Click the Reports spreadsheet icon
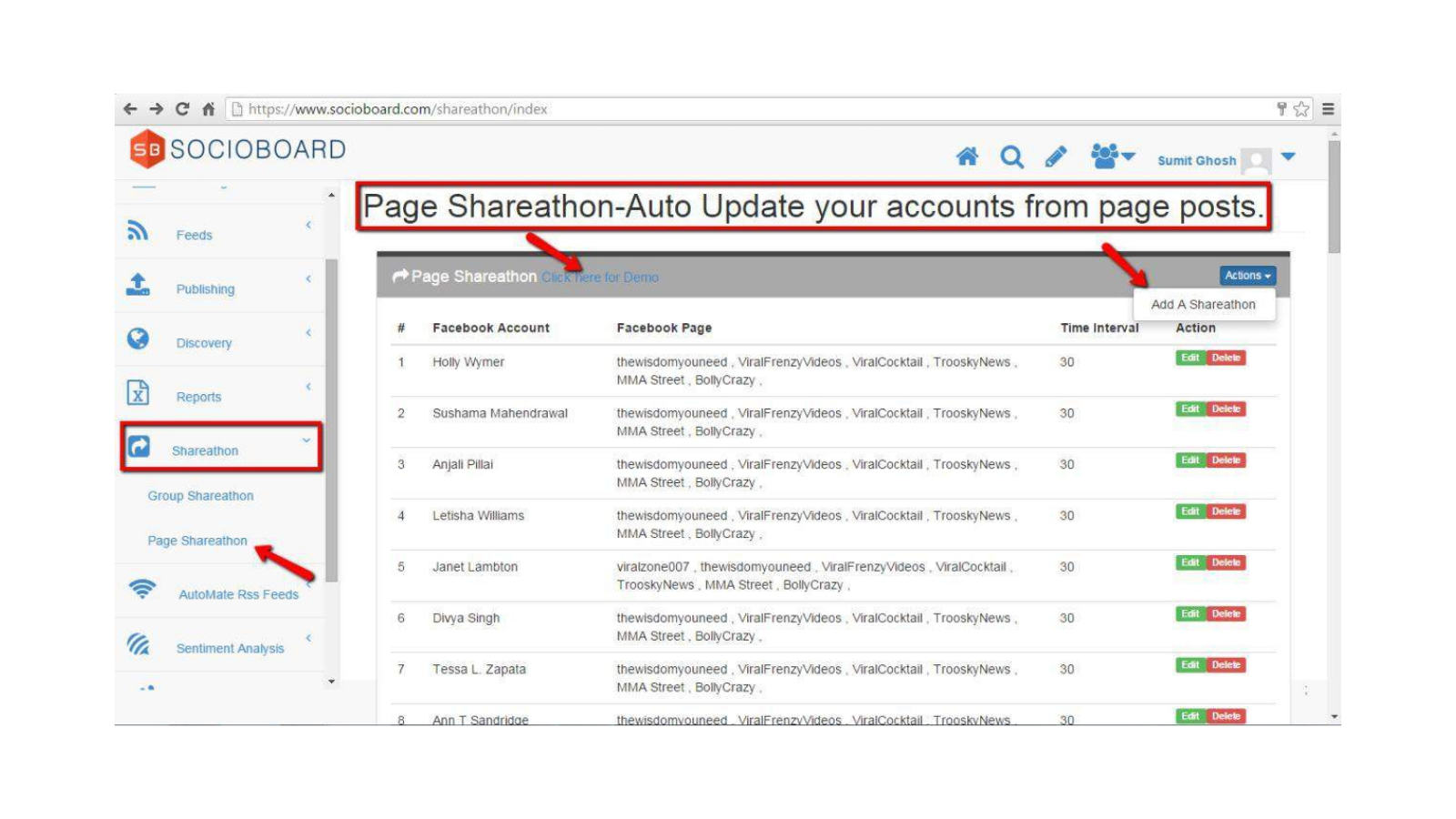 coord(137,392)
